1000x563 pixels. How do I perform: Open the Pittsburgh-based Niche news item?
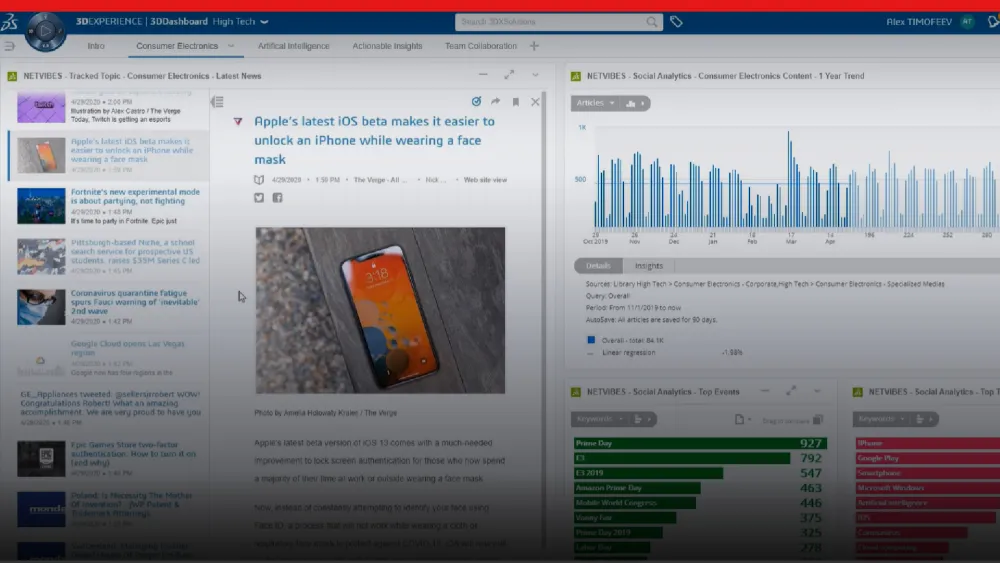[135, 251]
